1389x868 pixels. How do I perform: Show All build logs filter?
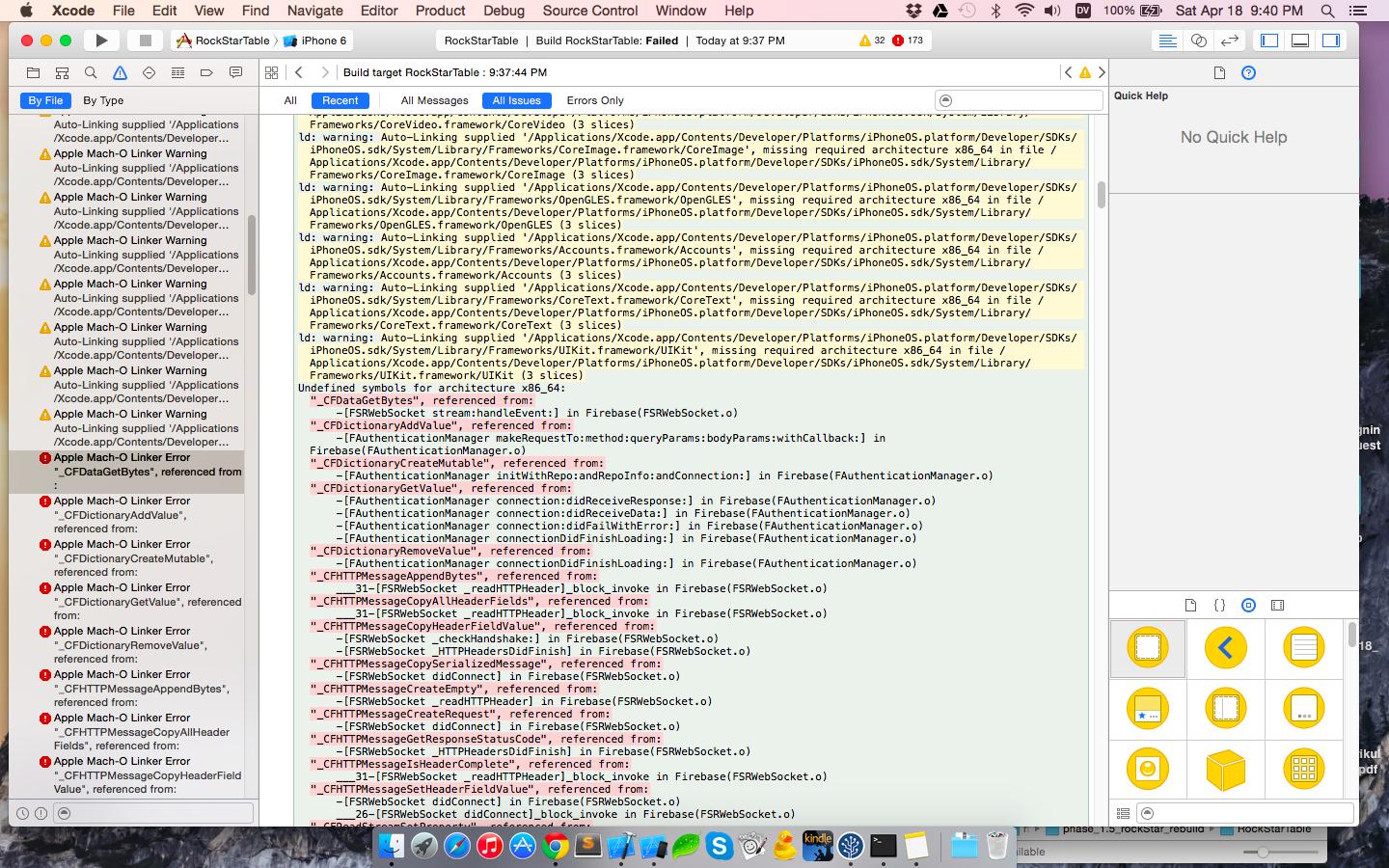[290, 100]
